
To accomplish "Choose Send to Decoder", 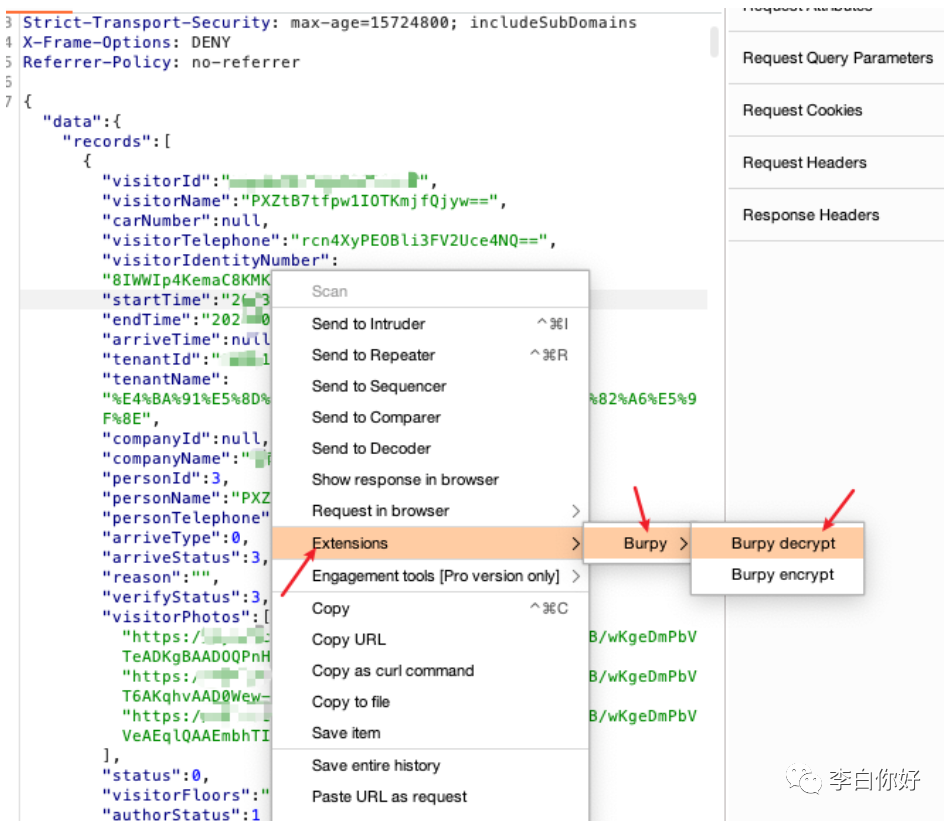I will (x=430, y=448).
